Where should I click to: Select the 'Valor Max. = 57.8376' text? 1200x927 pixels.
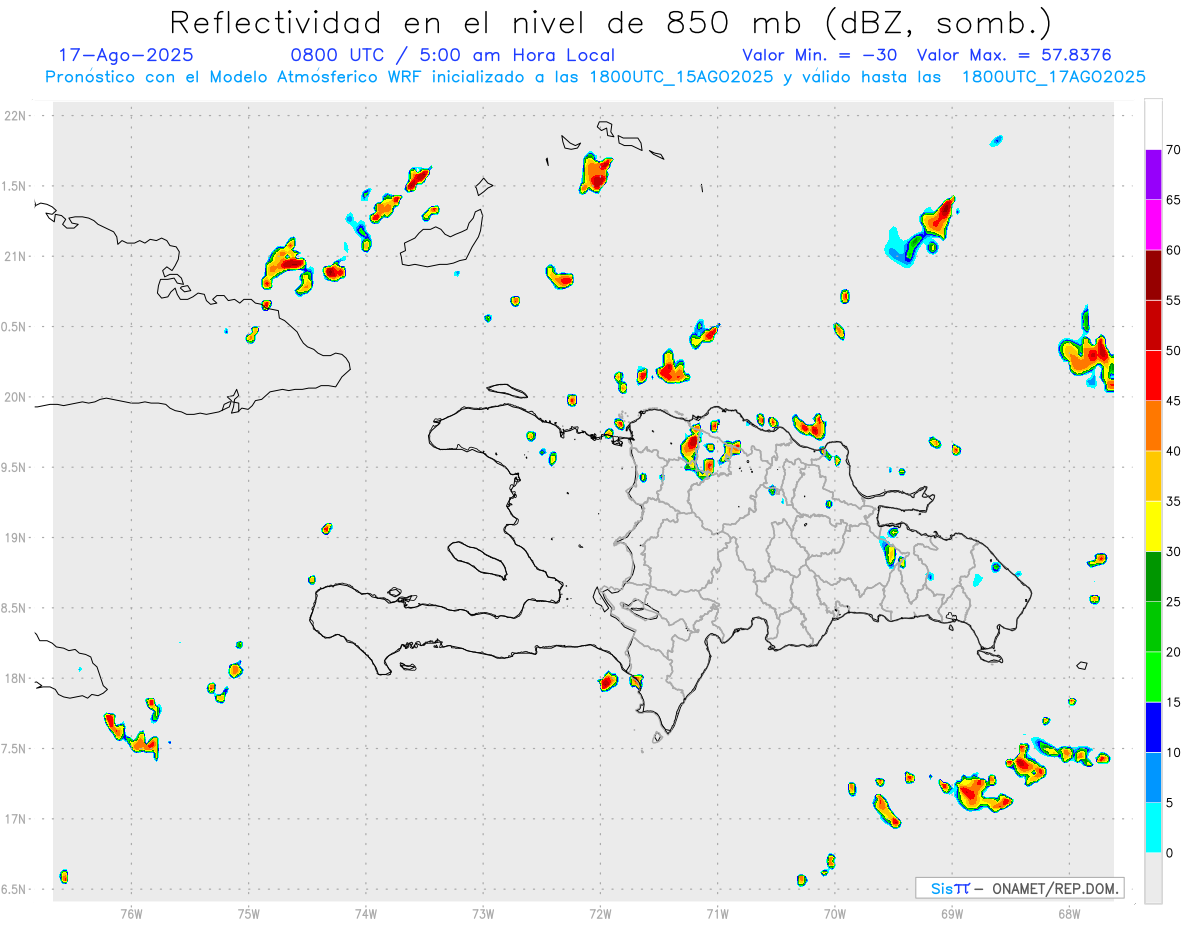click(x=1014, y=55)
